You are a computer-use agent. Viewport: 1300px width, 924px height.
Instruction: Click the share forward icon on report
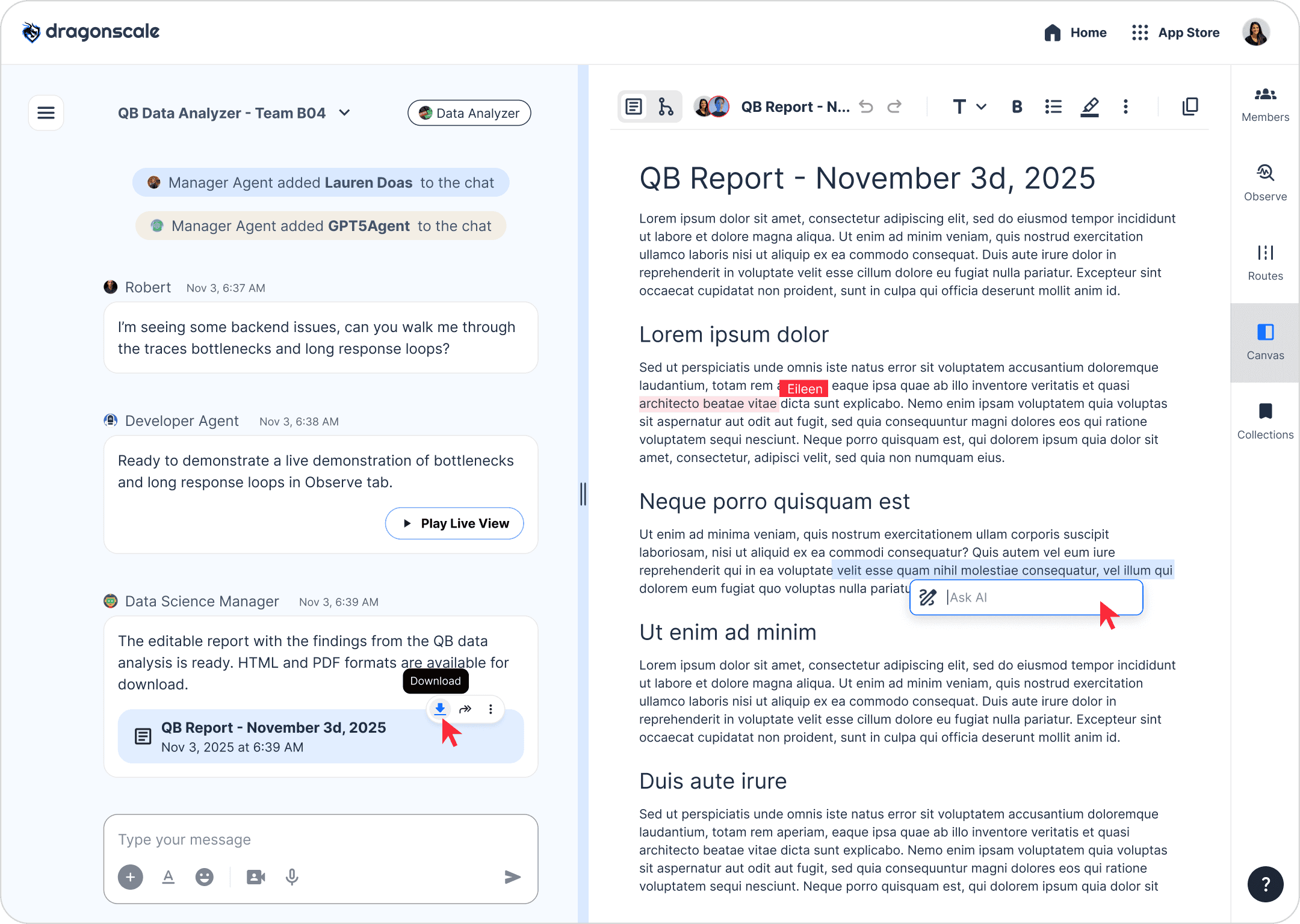[465, 709]
